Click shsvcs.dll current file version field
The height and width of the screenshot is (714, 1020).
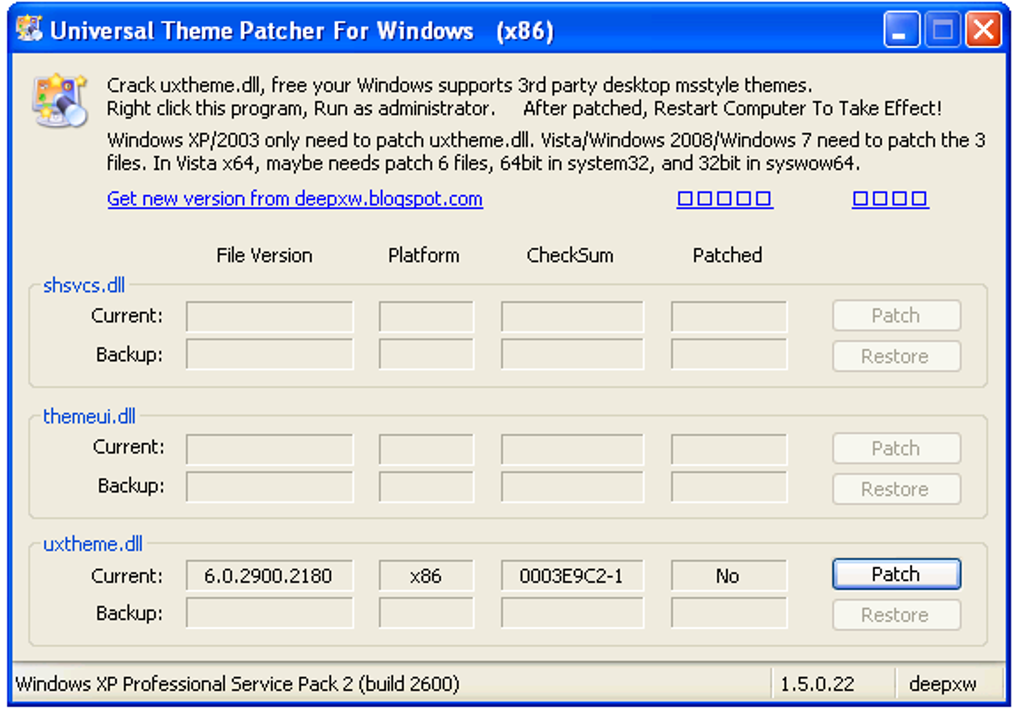coord(269,316)
